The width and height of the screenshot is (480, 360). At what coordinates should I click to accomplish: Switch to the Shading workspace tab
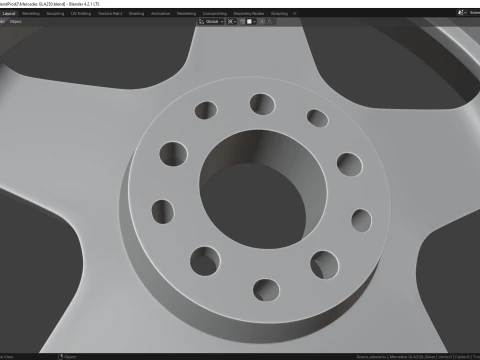point(136,14)
